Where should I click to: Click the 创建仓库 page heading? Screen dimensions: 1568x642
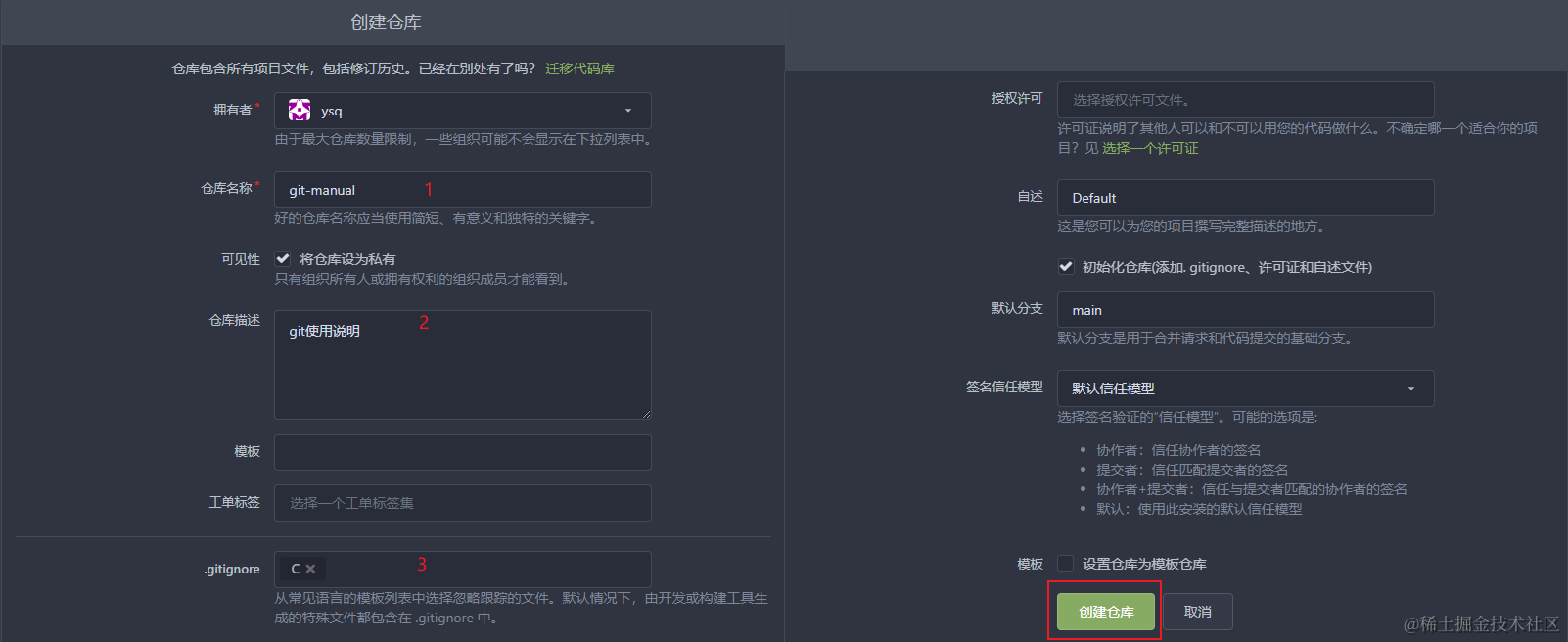click(x=386, y=22)
